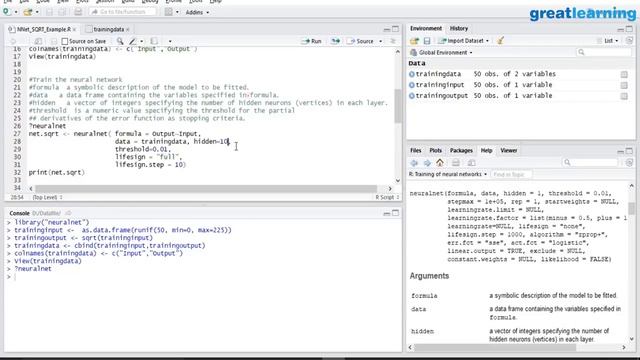The height and width of the screenshot is (360, 640).
Task: Select the Environment tab
Action: pos(426,29)
